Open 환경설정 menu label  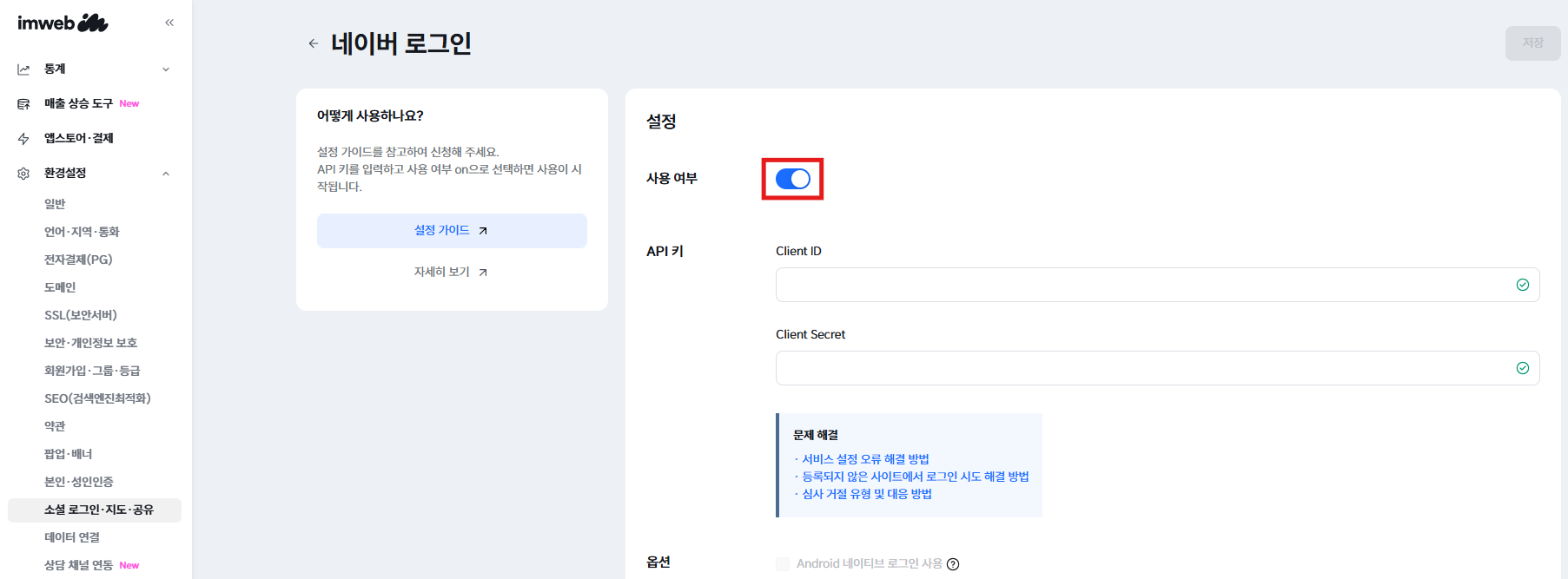coord(65,173)
